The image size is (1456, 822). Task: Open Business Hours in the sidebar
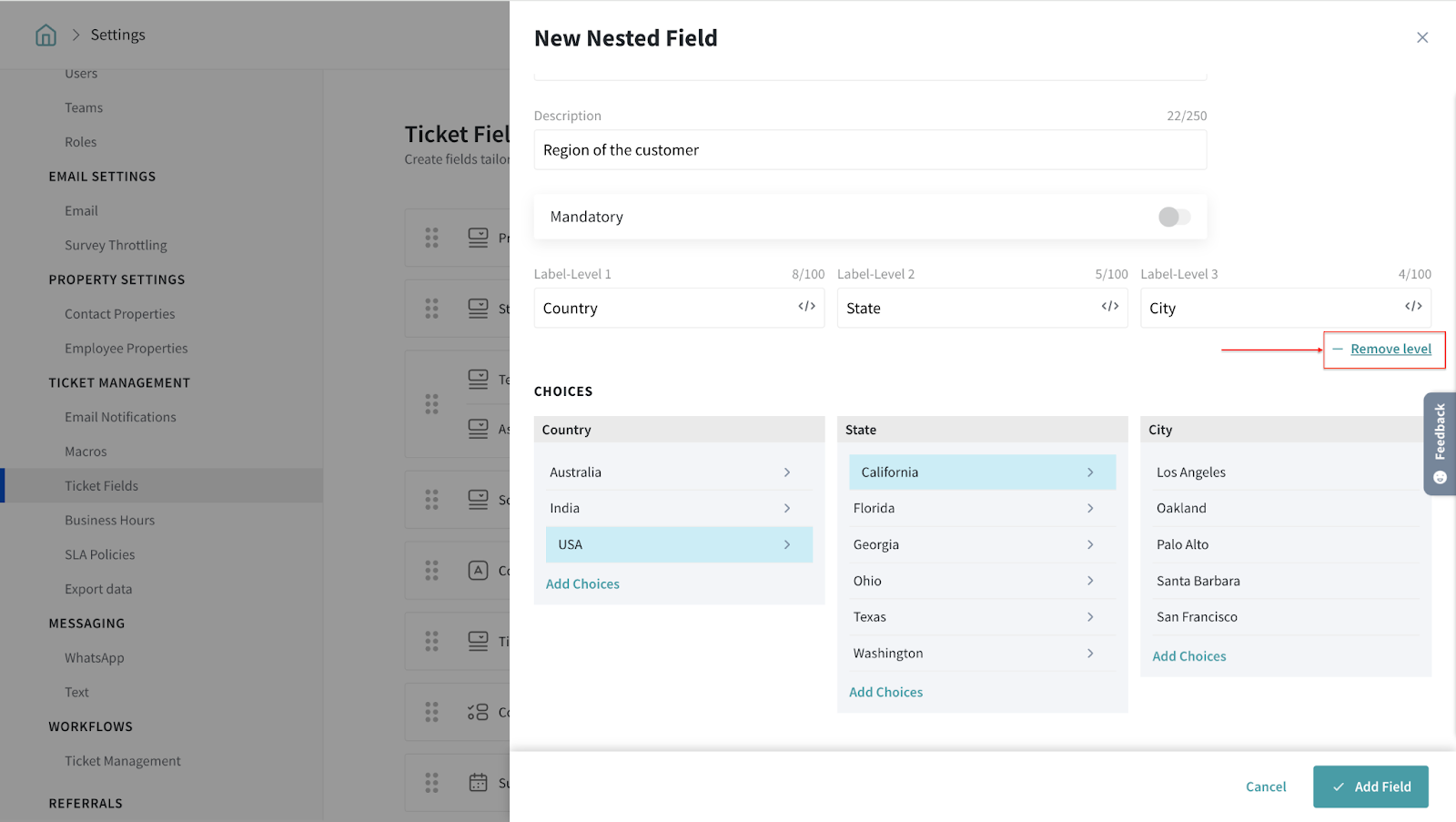click(x=109, y=521)
